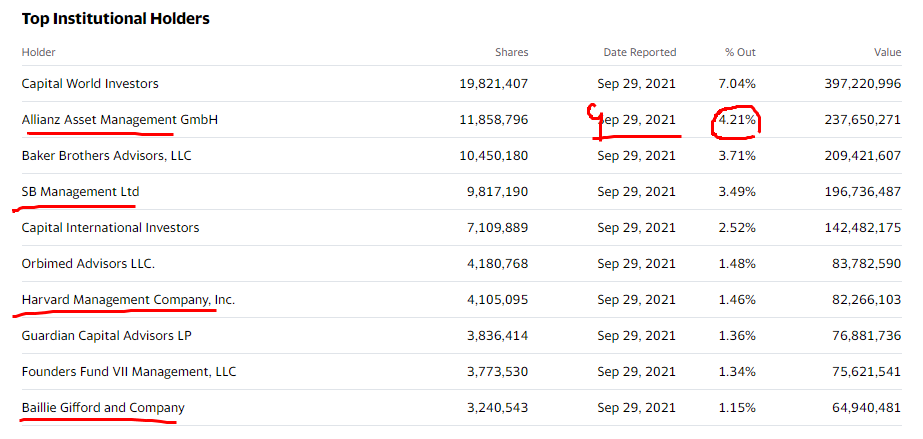The image size is (923, 439).
Task: Select Allianz Asset Management GmbH holder name
Action: (119, 119)
